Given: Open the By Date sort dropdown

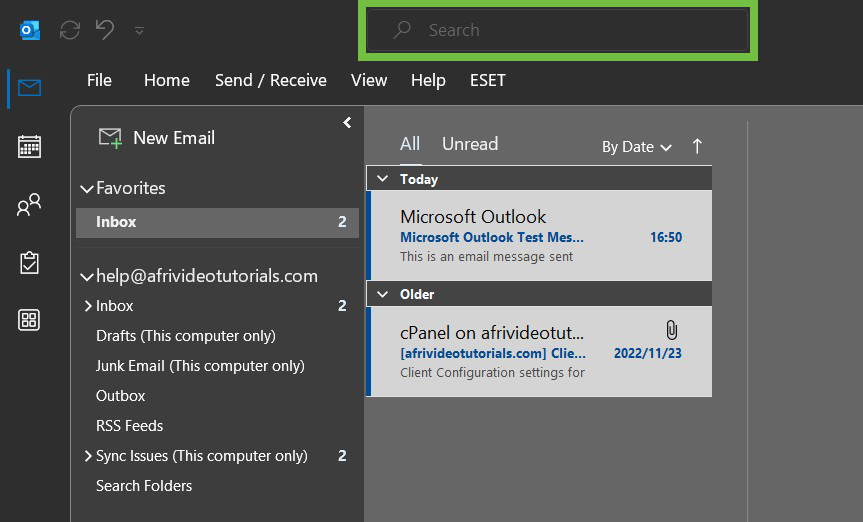Looking at the screenshot, I should point(636,147).
